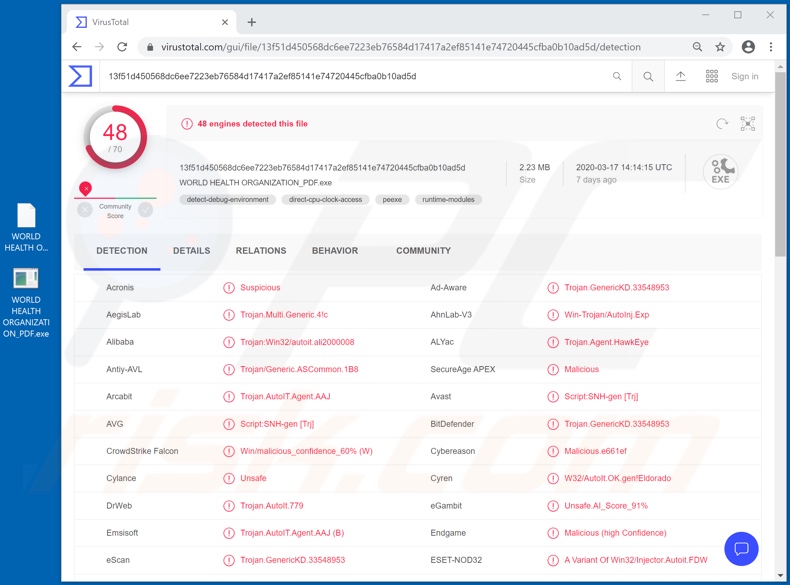
Task: Click the peexe tag
Action: coord(392,200)
